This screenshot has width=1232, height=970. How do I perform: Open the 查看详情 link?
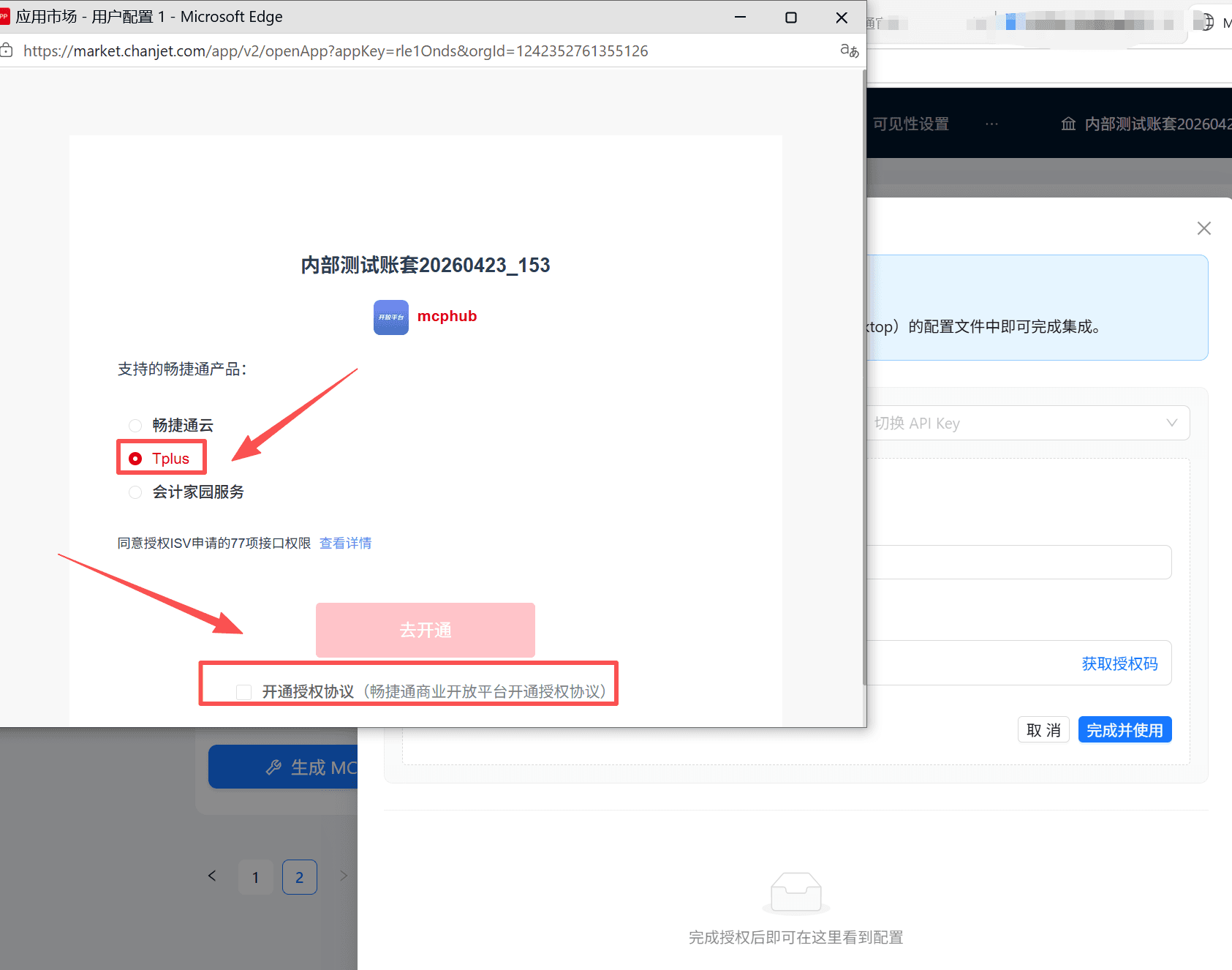click(x=345, y=543)
